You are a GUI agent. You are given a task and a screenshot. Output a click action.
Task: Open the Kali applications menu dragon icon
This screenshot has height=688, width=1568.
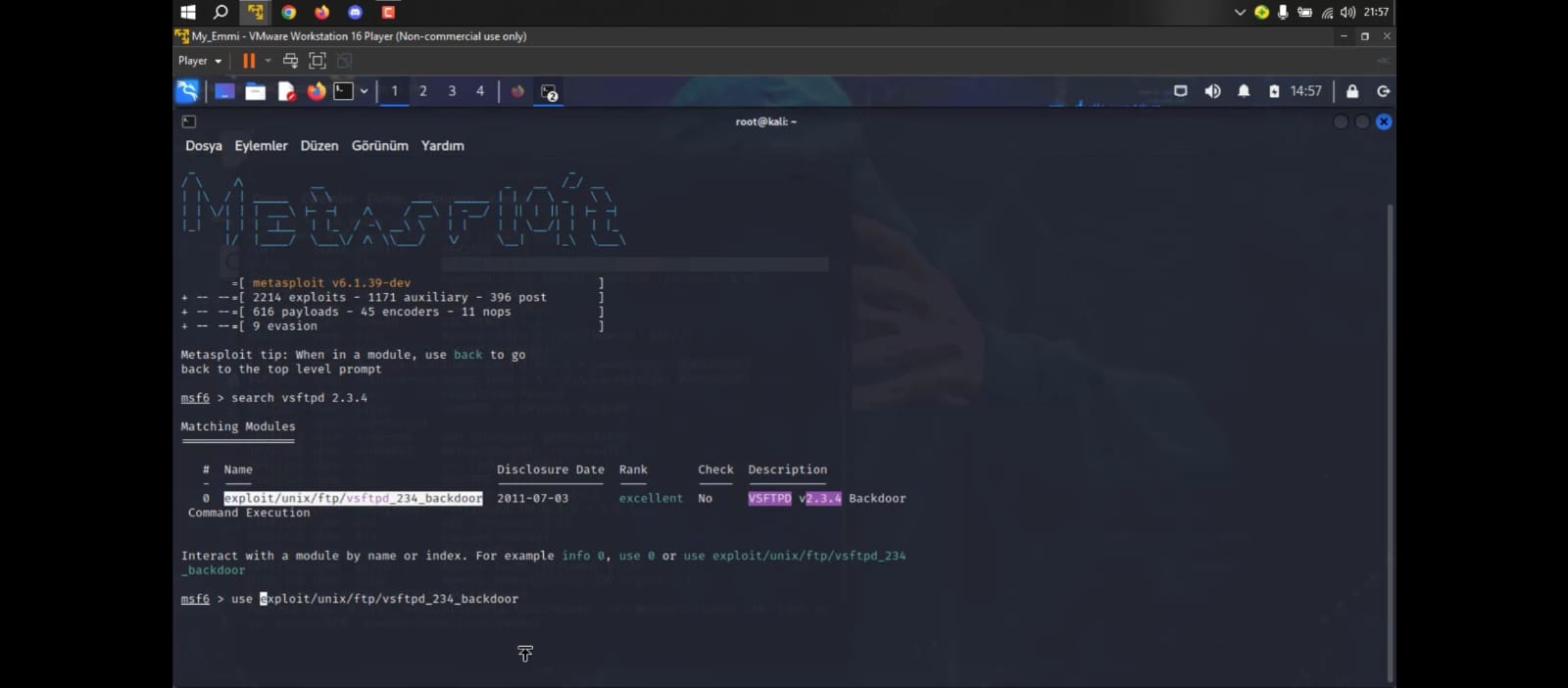click(187, 91)
